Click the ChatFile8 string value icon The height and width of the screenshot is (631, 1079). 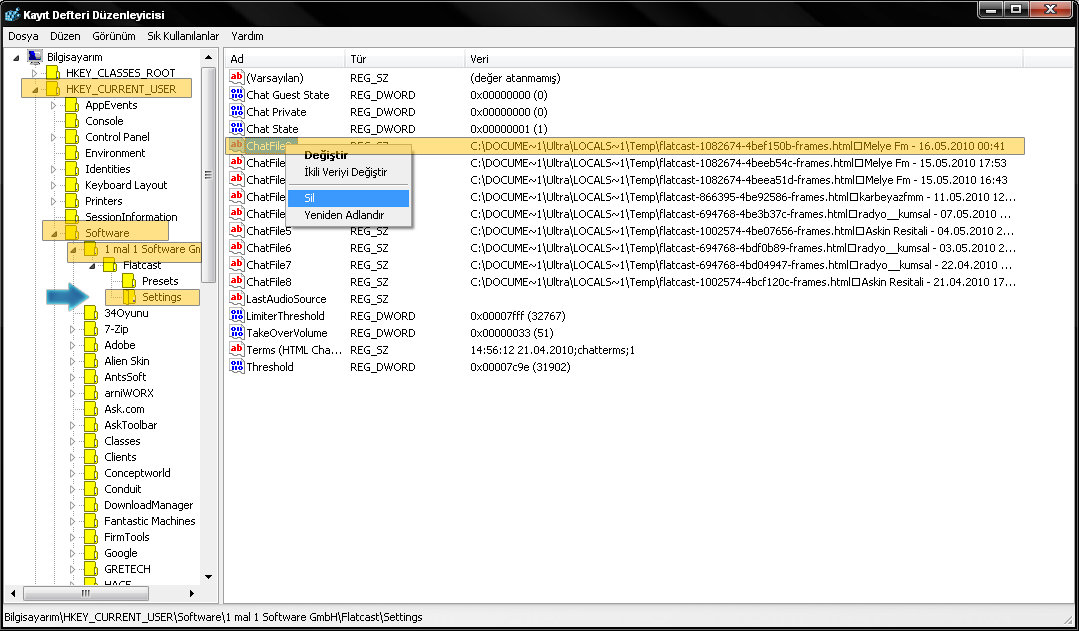pos(237,282)
